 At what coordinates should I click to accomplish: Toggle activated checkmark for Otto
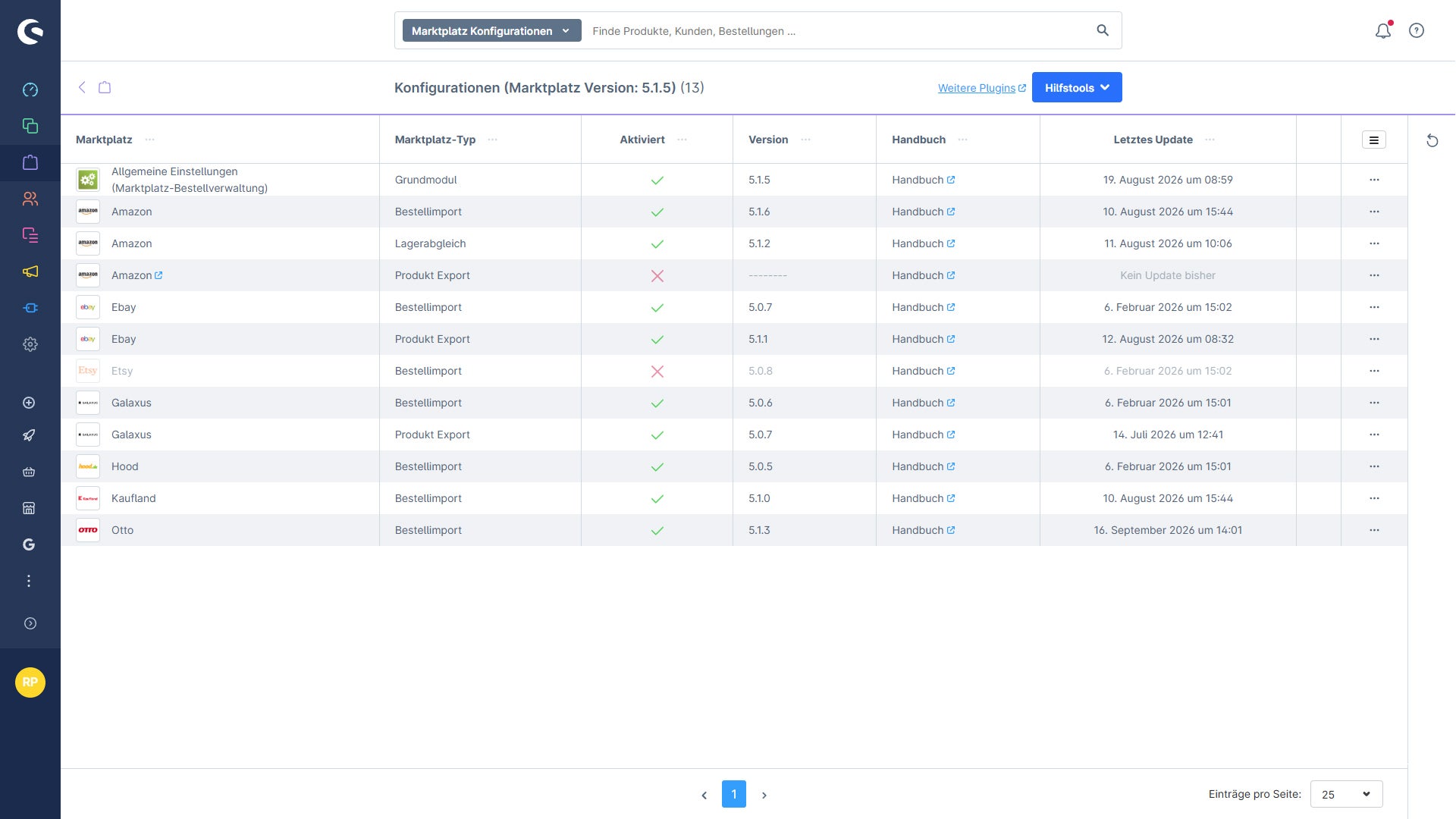[x=657, y=531]
